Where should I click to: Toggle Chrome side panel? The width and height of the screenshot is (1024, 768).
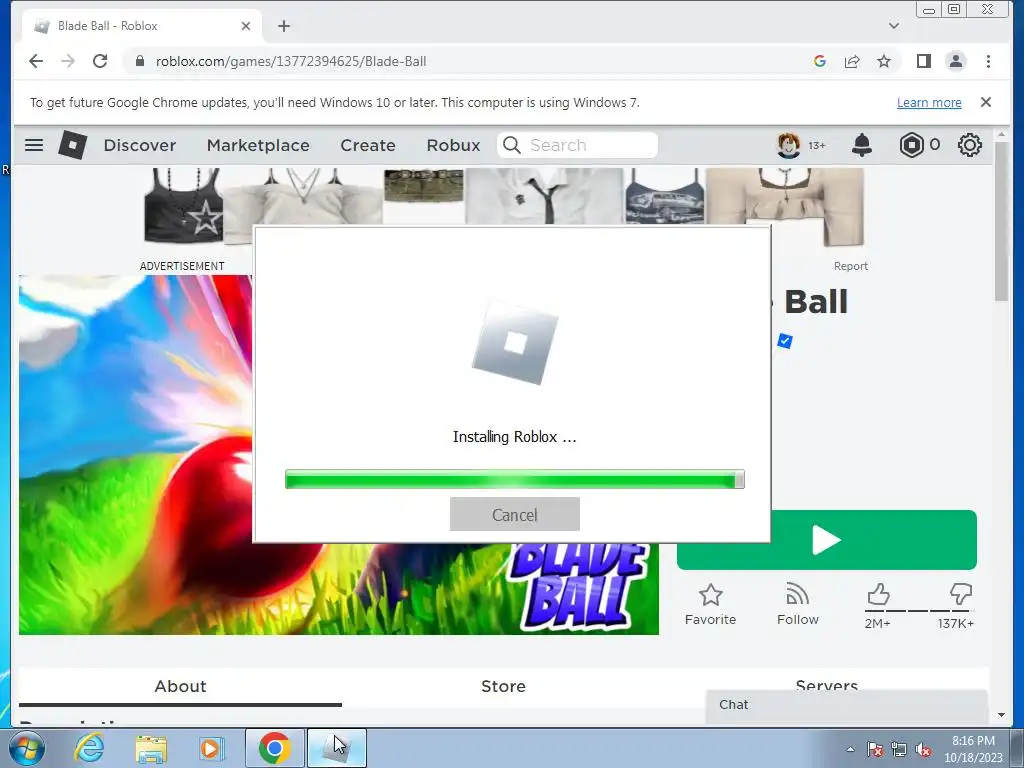point(923,61)
